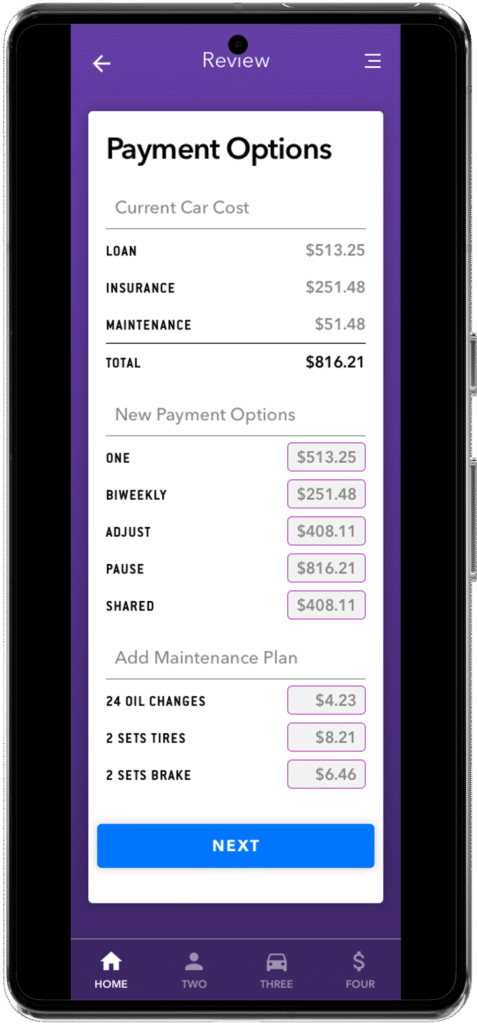
Task: Tap the back arrow icon
Action: 101,63
